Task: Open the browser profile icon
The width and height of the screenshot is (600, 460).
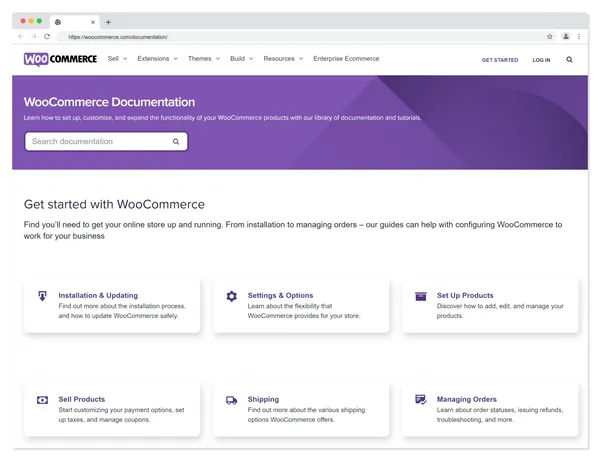Action: [x=566, y=36]
